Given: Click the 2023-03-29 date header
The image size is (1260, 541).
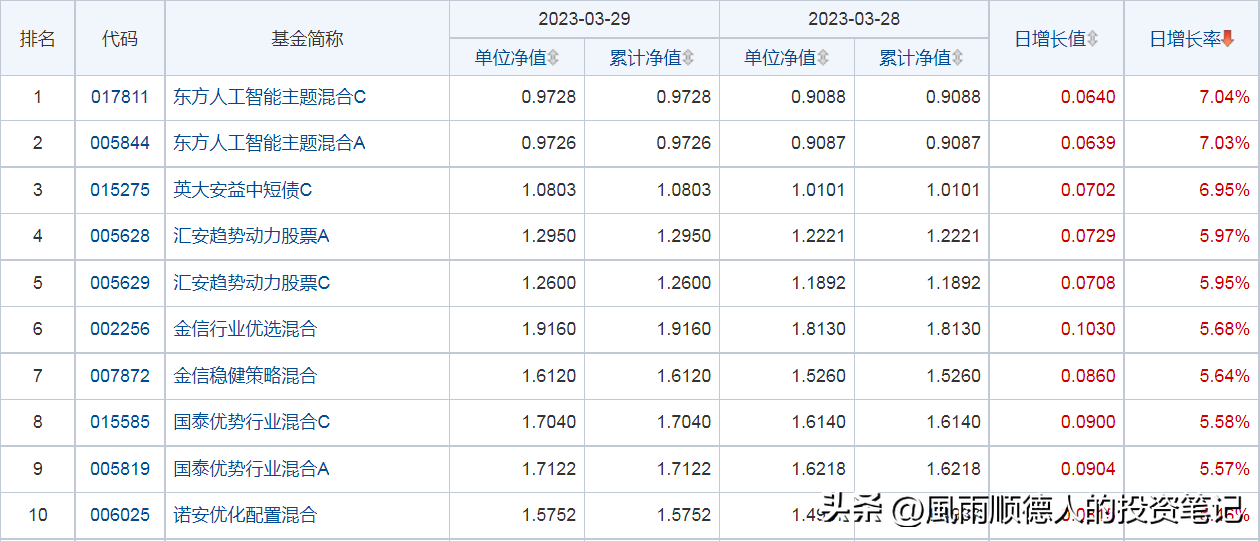Looking at the screenshot, I should (x=584, y=19).
